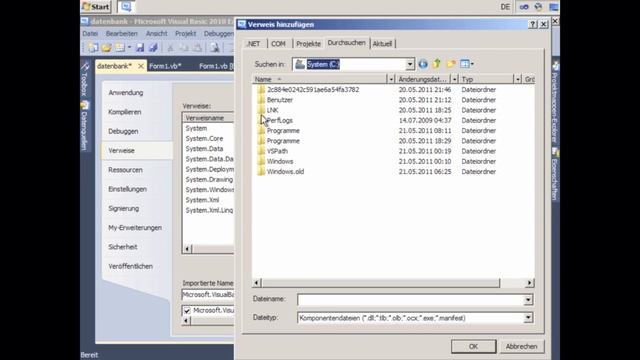The height and width of the screenshot is (360, 640).
Task: Go back using the dialog's blue Back icon
Action: coord(423,64)
